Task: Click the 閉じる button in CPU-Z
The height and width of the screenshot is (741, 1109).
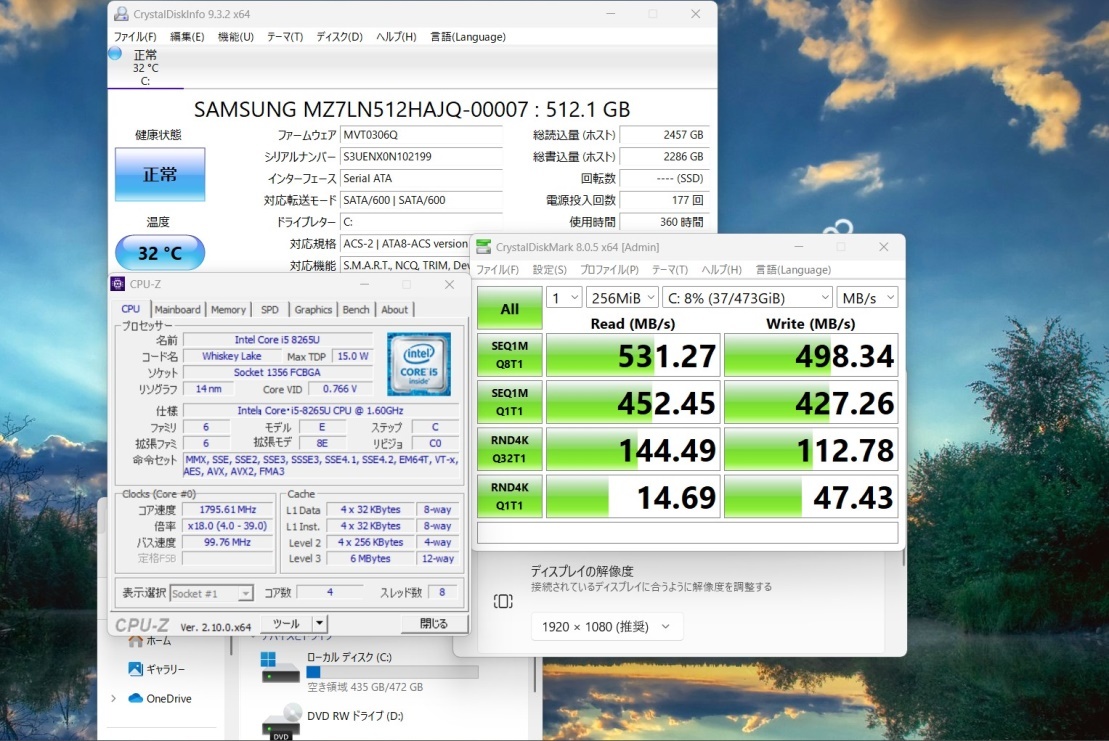Action: pos(434,623)
